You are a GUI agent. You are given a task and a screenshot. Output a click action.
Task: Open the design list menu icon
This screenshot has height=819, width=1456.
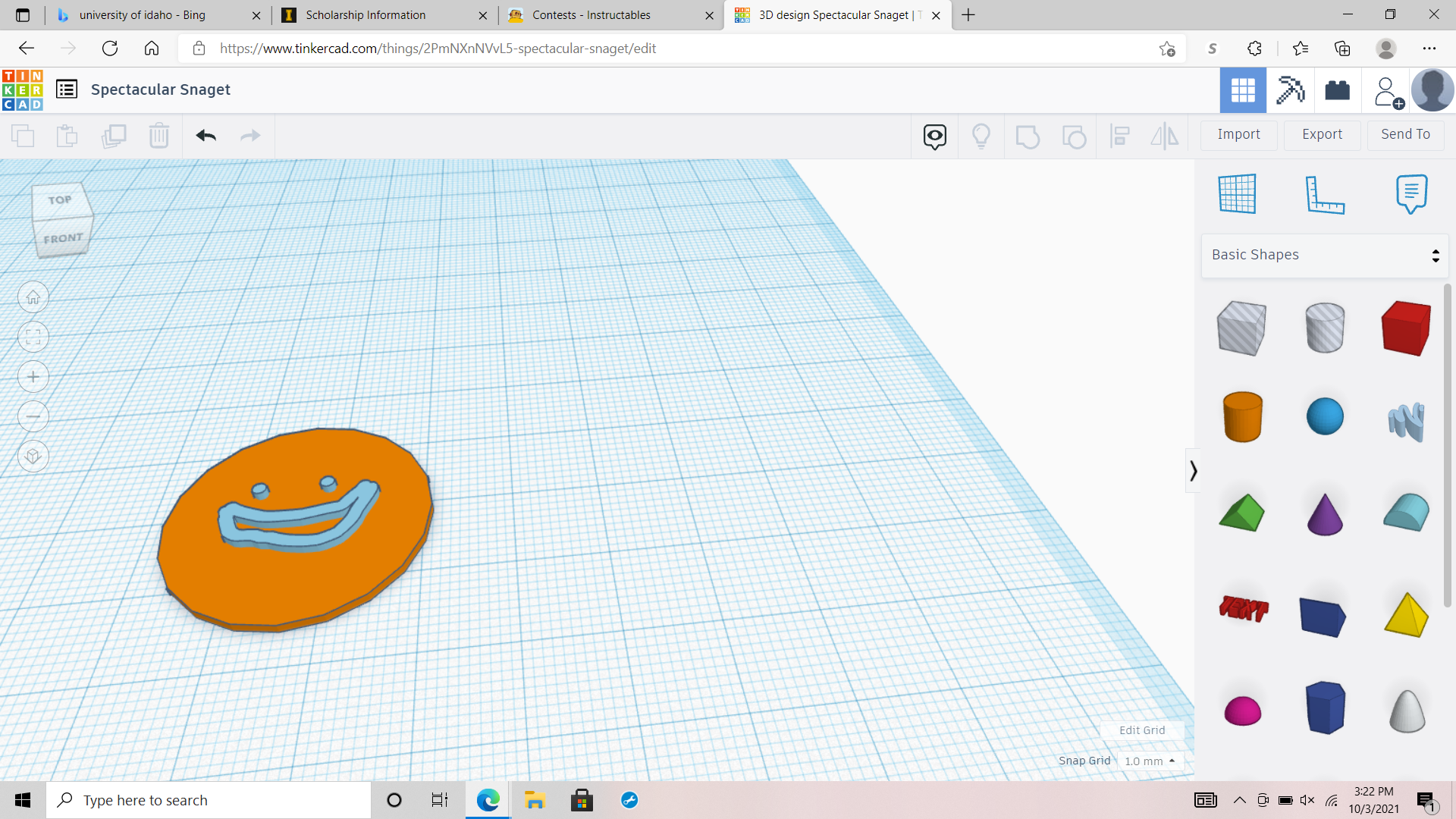tap(67, 89)
